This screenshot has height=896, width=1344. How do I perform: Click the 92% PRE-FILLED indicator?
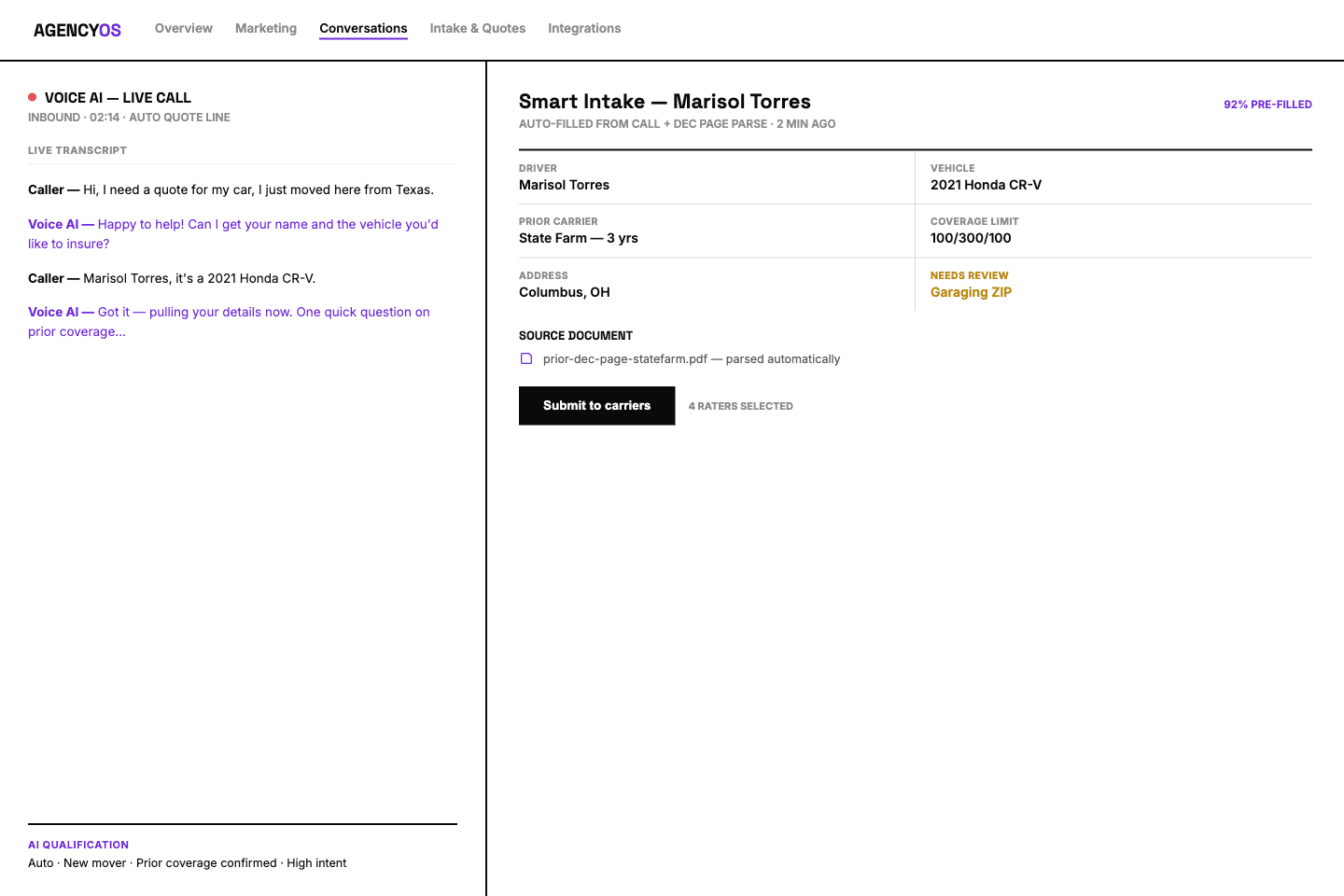(1267, 105)
